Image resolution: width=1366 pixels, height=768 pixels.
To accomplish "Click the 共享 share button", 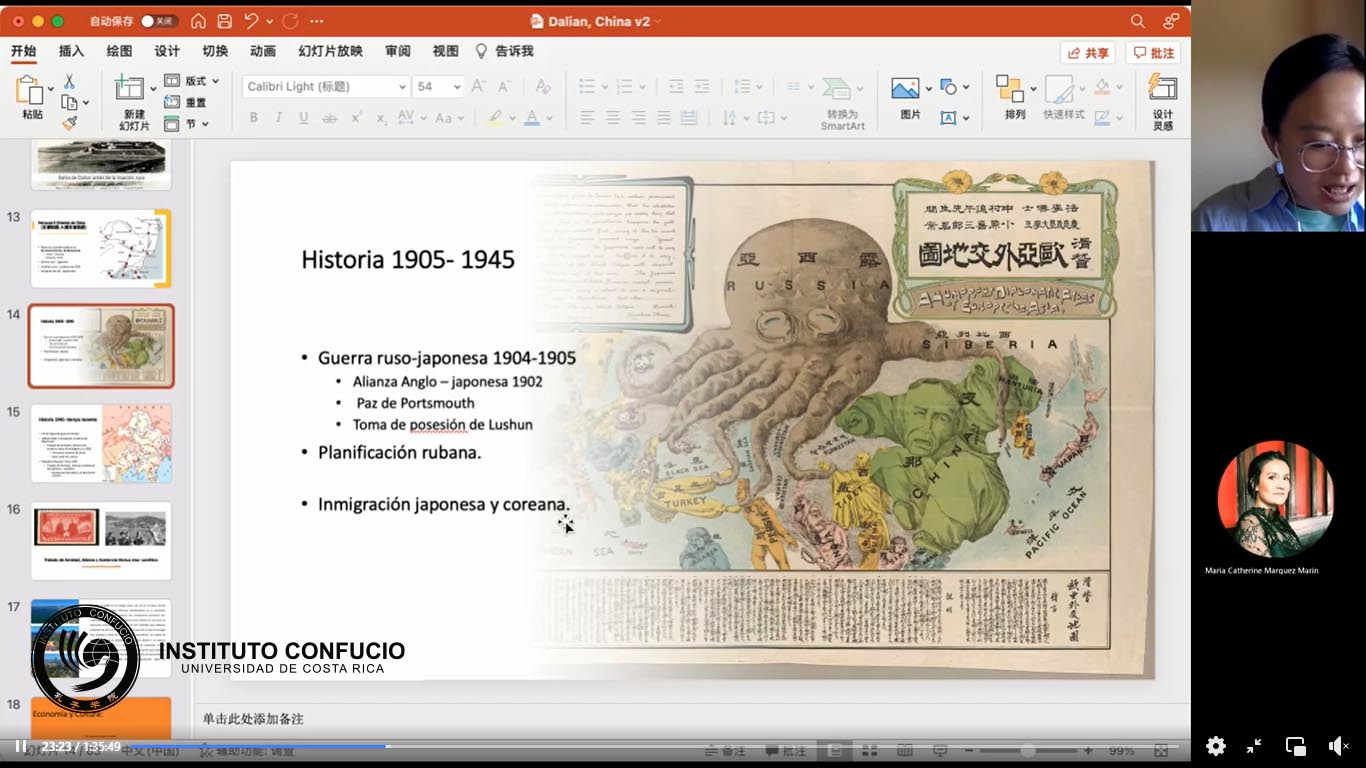I will [x=1088, y=53].
